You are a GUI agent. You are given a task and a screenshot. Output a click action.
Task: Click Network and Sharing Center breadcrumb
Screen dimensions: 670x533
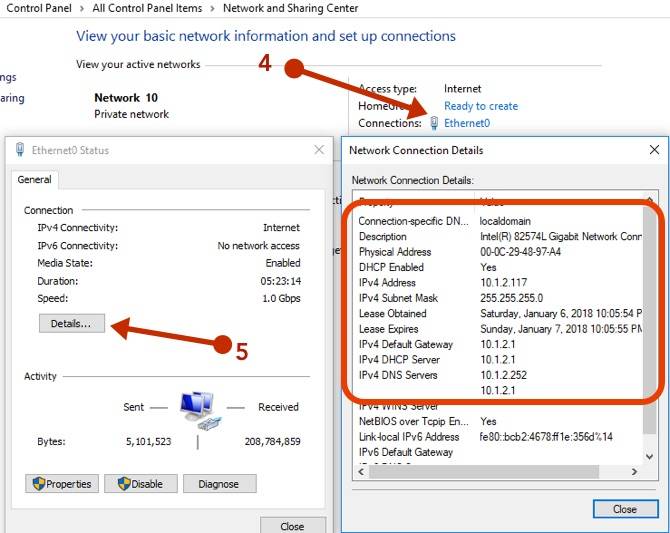click(291, 8)
